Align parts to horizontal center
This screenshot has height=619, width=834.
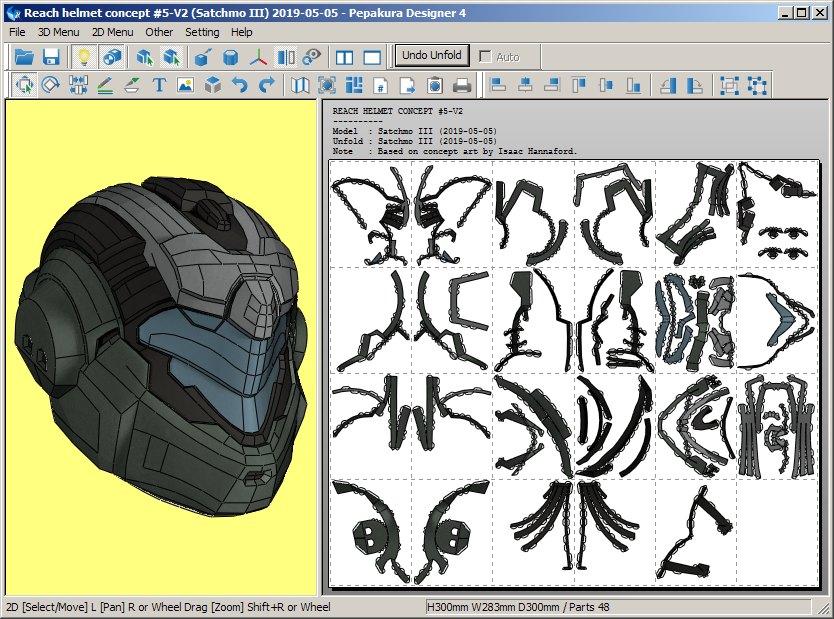pyautogui.click(x=525, y=85)
